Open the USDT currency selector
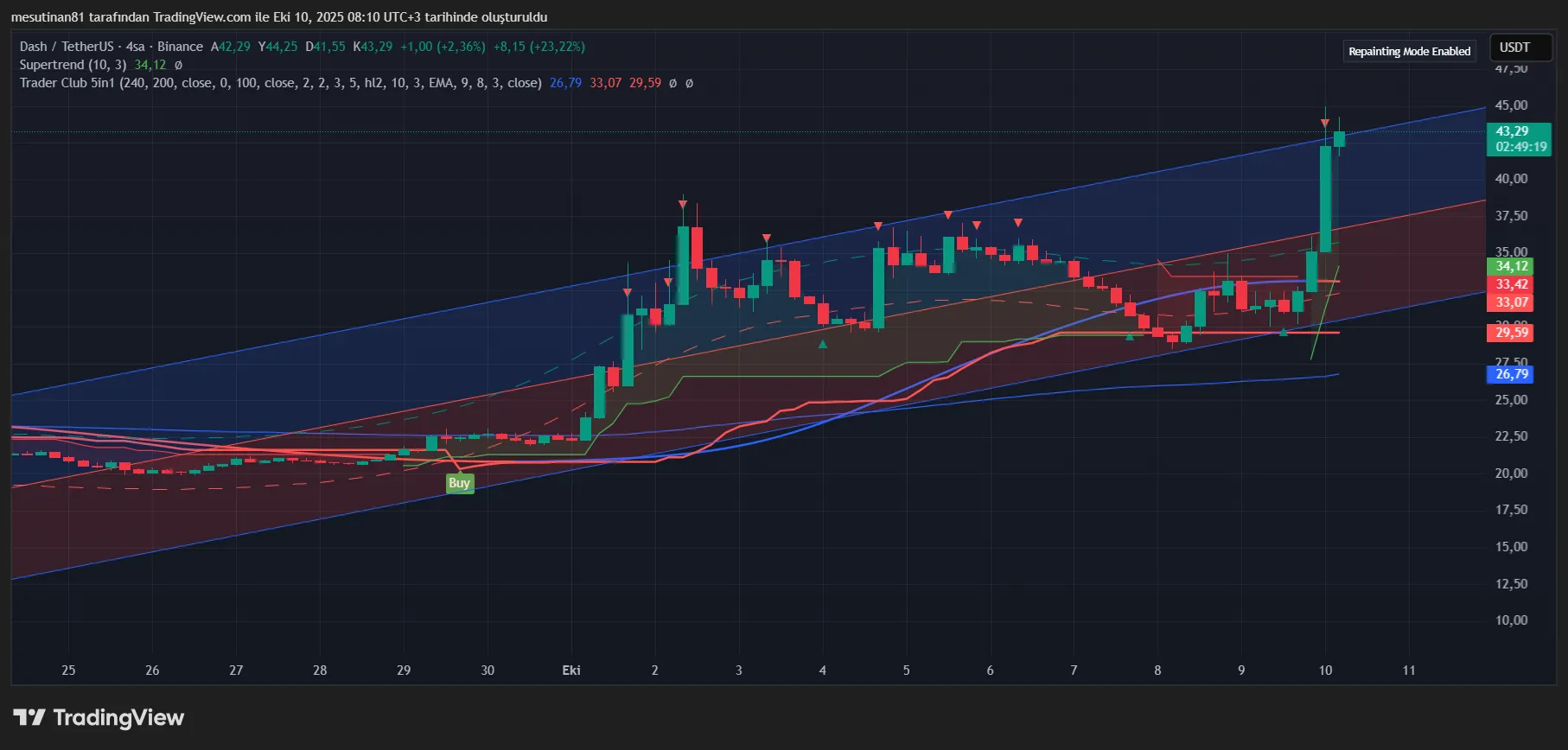Screen dimensions: 1568x750 click(1514, 48)
